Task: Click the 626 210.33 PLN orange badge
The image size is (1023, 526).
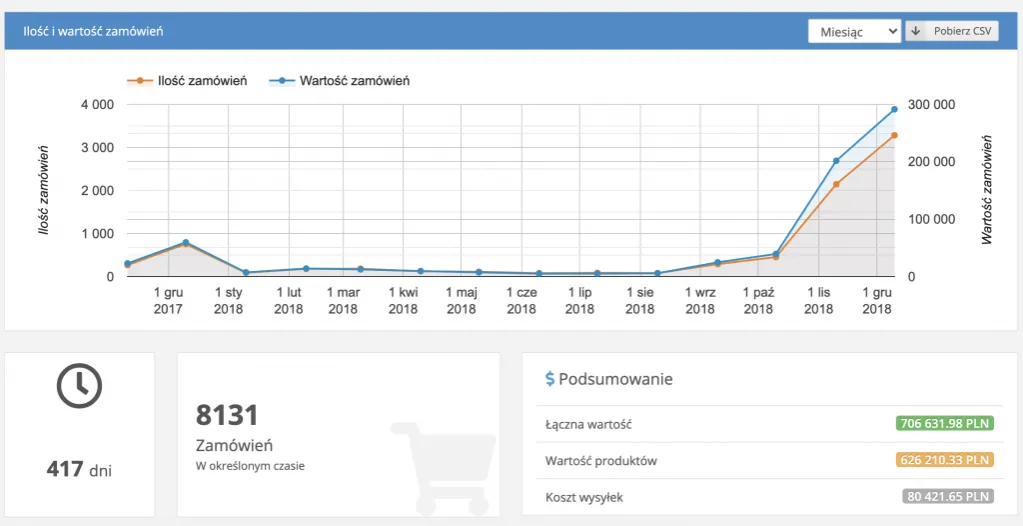Action: point(944,460)
